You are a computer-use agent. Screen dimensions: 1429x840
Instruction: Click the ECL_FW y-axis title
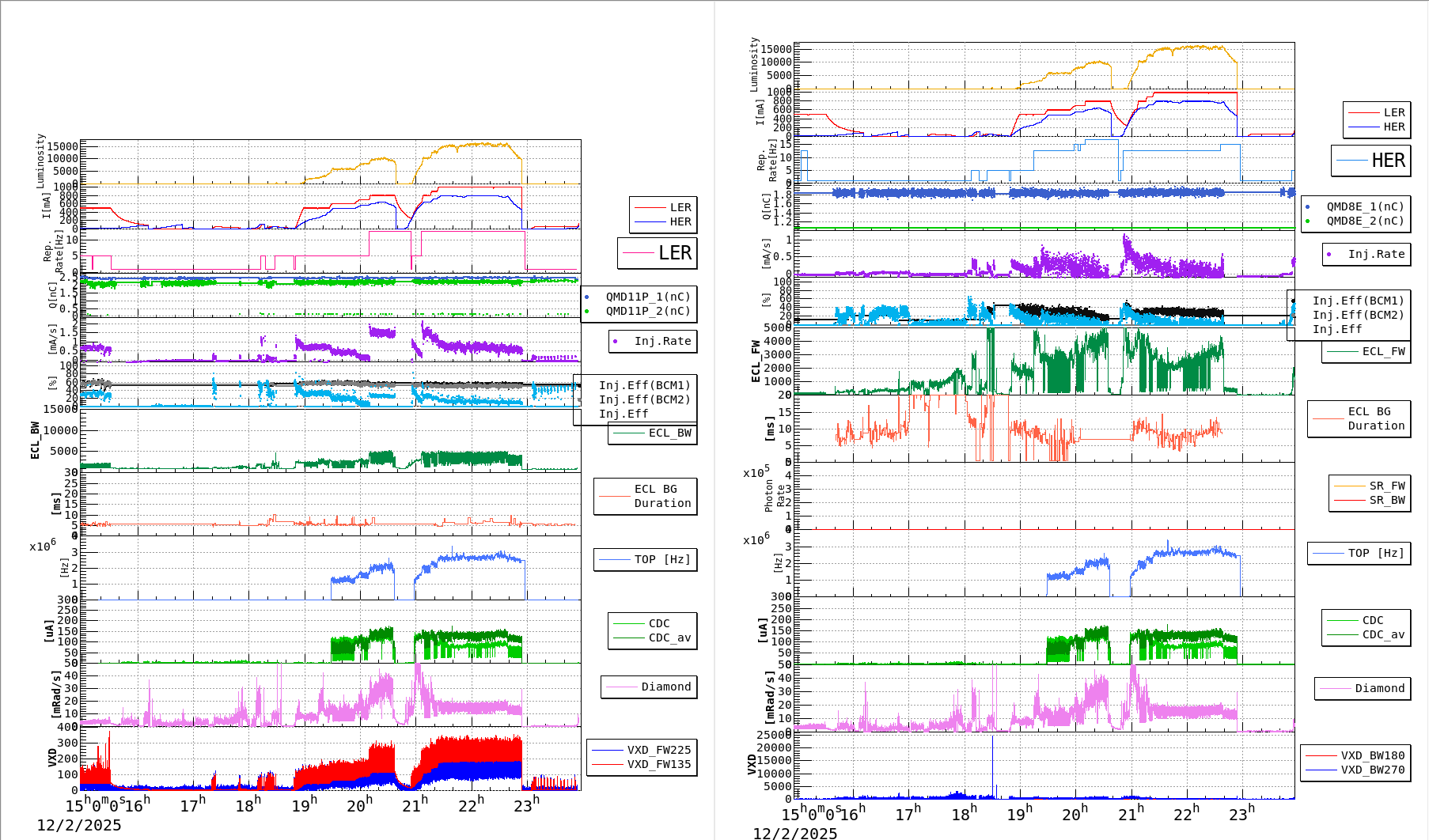[x=756, y=361]
